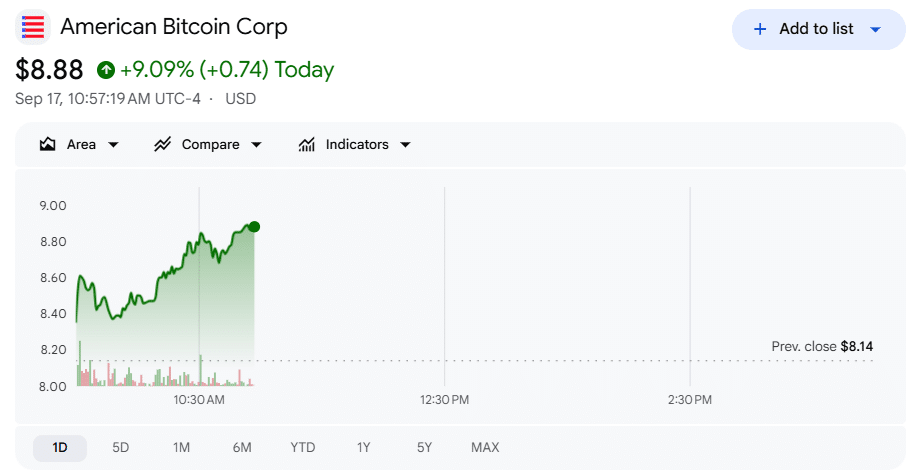Select the 5Y time range

pos(424,448)
